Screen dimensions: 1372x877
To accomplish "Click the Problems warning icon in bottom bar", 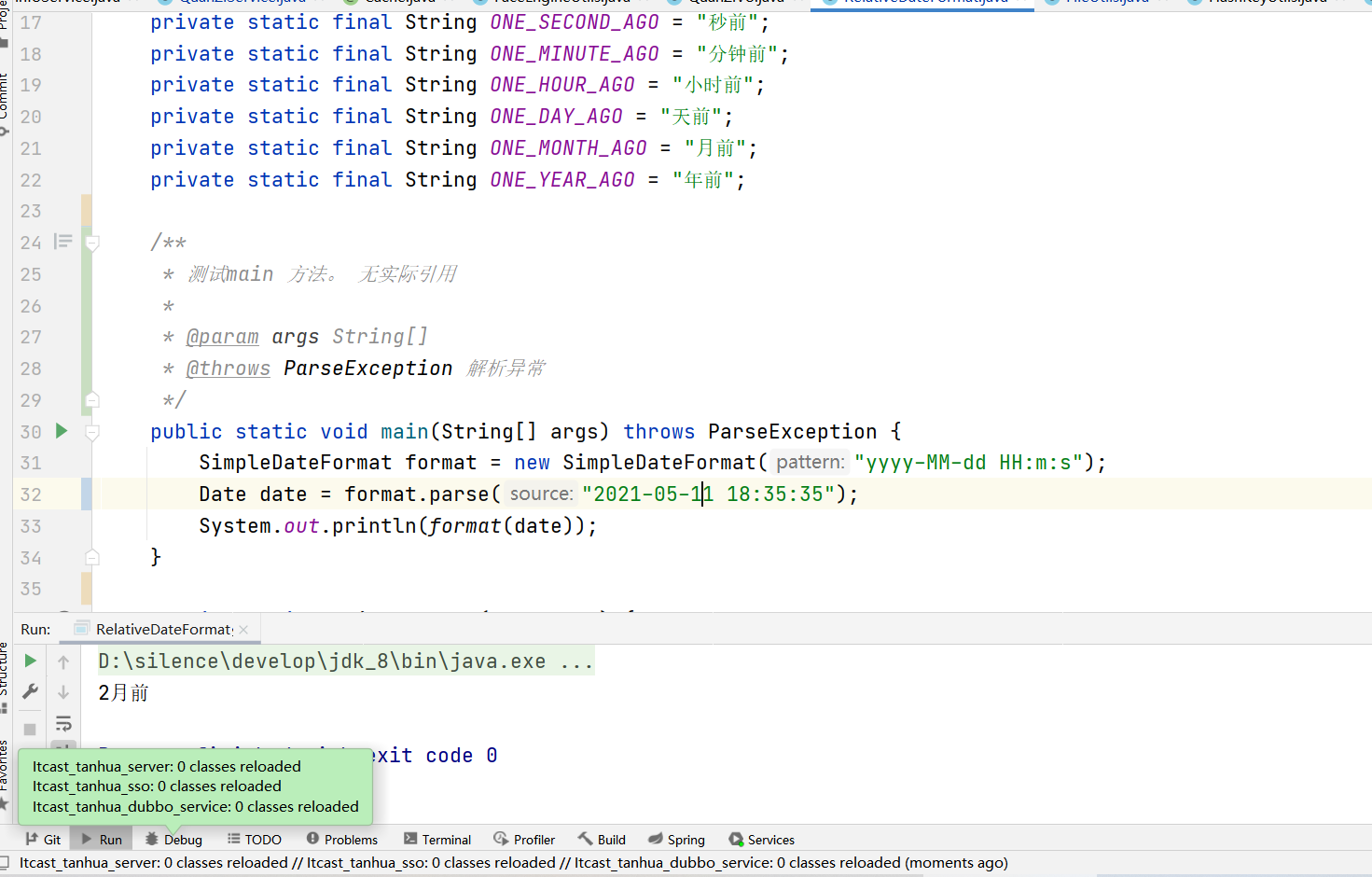I will coord(312,839).
